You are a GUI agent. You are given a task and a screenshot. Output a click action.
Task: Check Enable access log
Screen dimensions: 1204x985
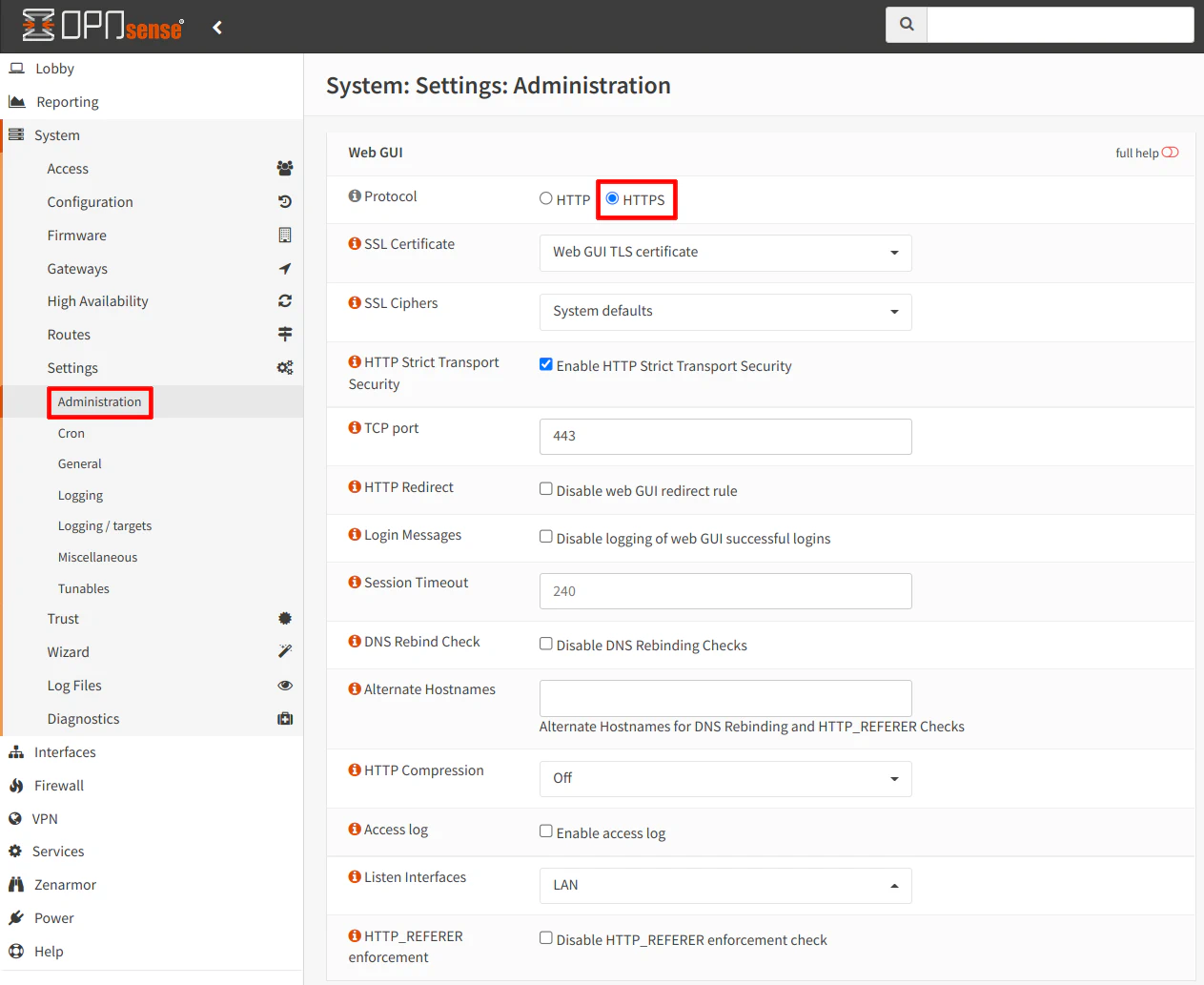(546, 831)
